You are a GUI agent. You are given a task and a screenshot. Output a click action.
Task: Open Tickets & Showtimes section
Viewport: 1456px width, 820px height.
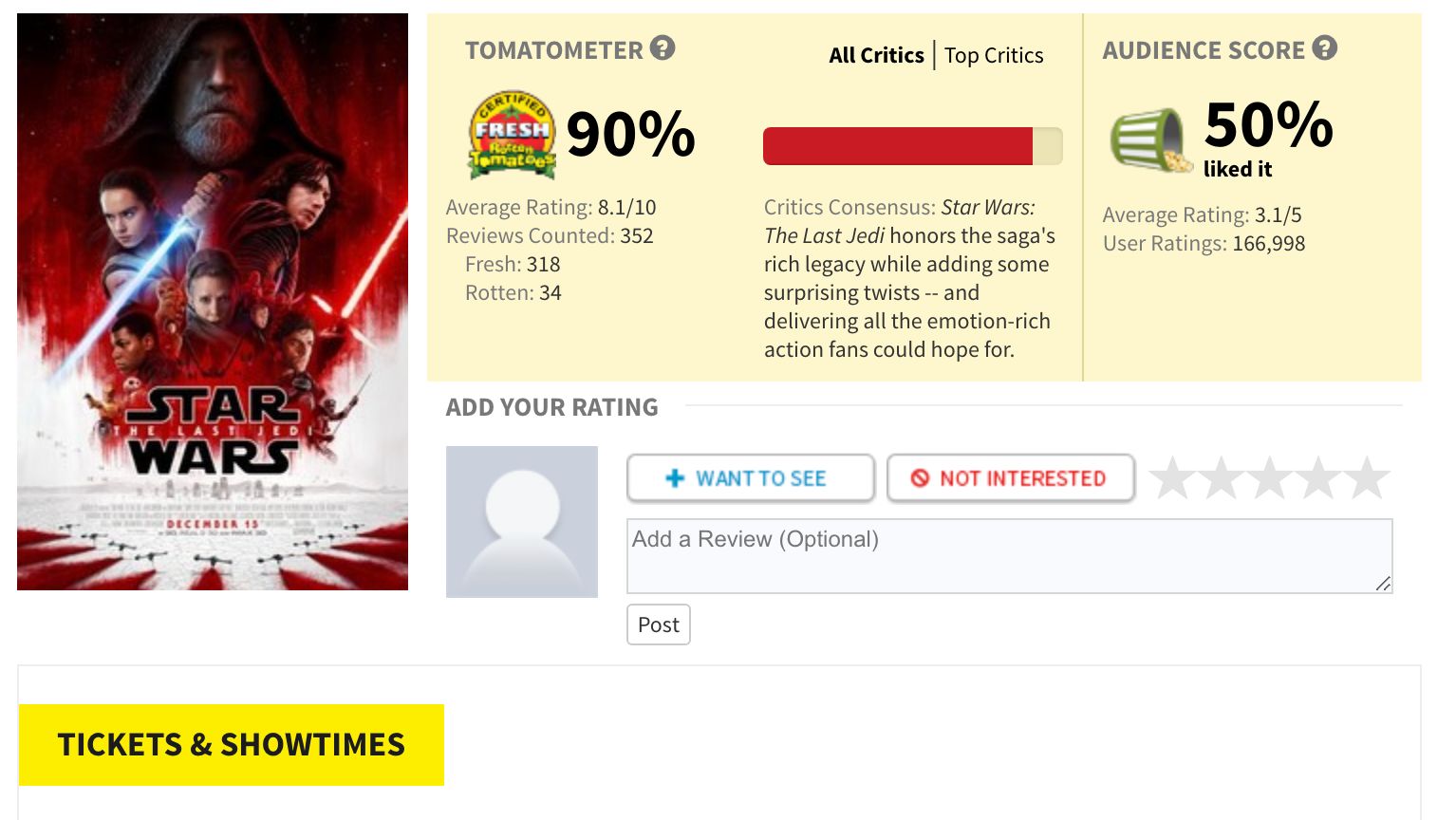(x=232, y=745)
